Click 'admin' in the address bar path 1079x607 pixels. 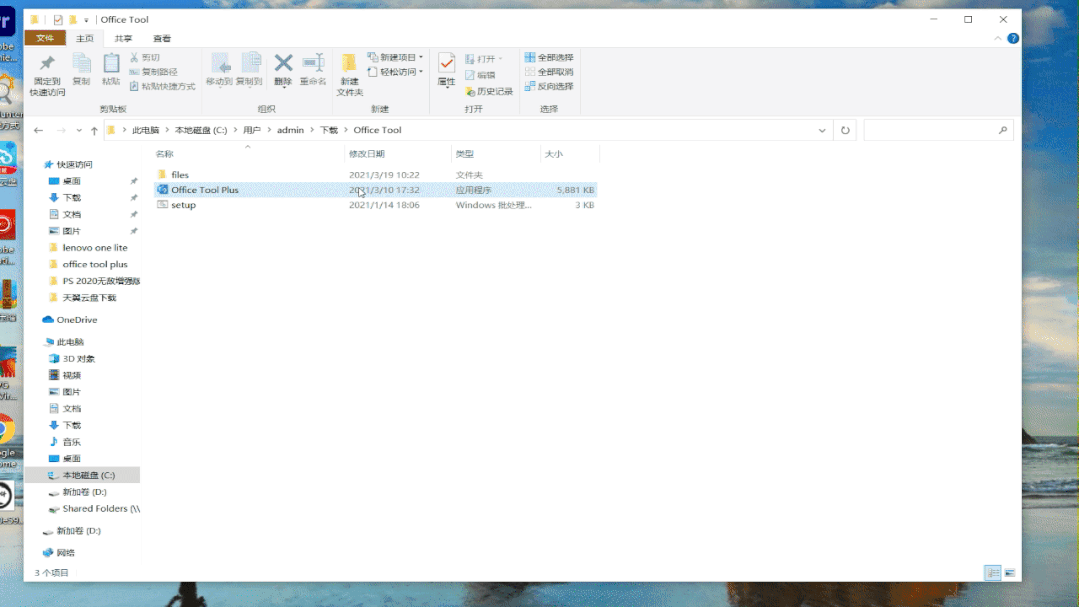[290, 130]
